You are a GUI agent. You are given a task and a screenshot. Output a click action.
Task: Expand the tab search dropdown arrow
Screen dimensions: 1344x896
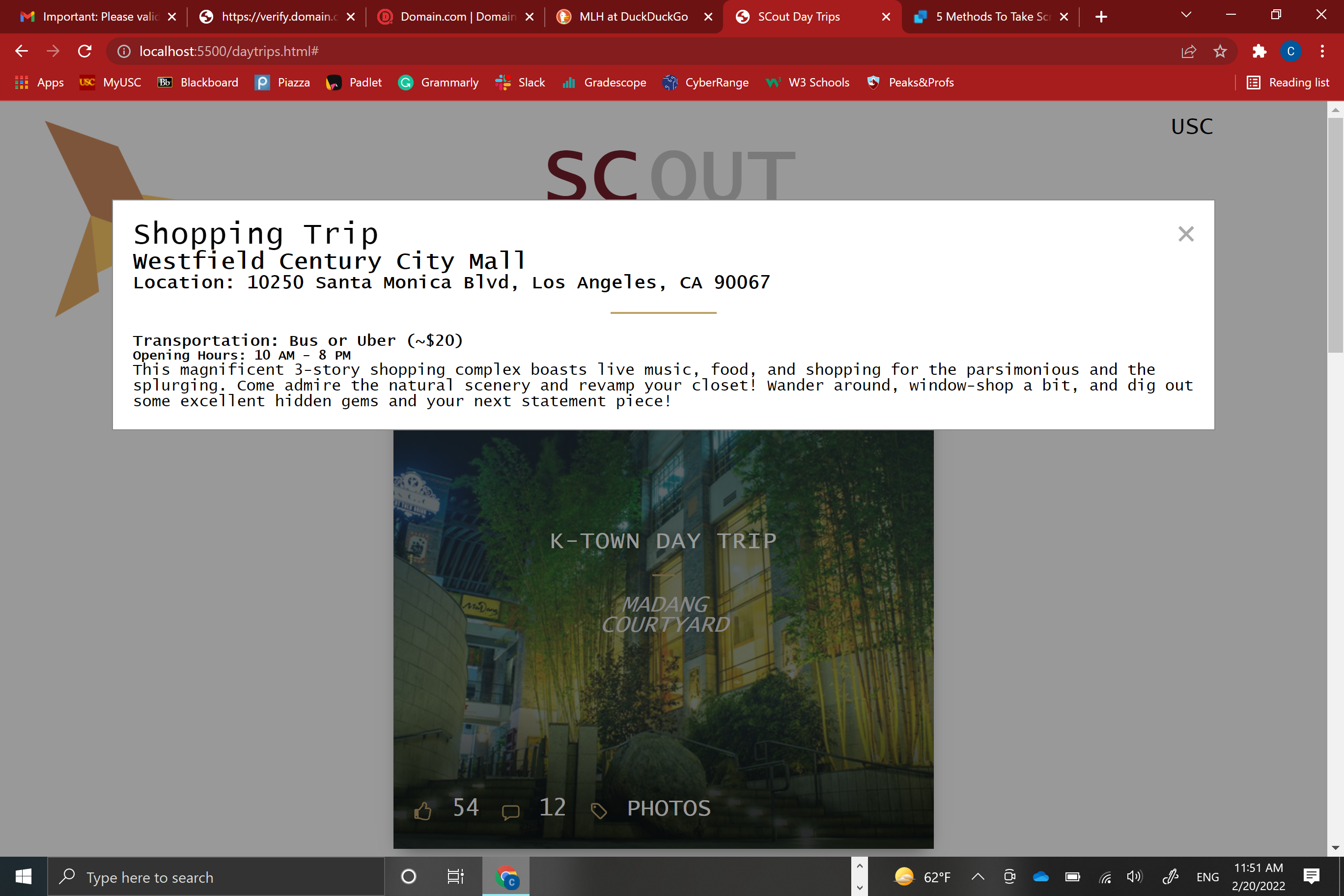[x=1186, y=15]
